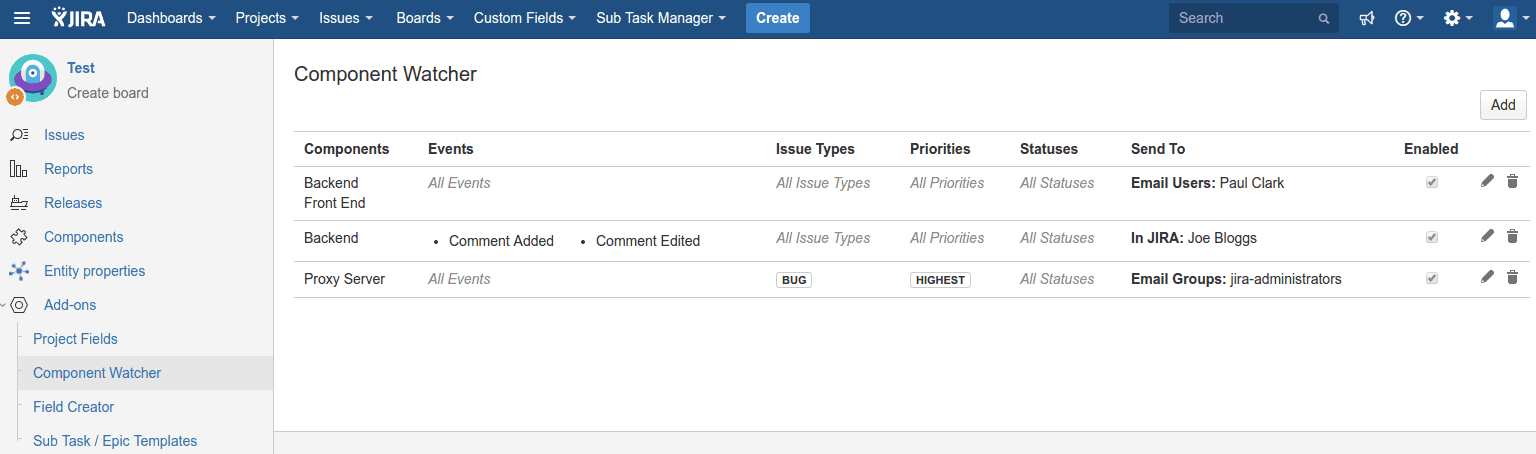
Task: Click the blue Create button
Action: click(778, 18)
